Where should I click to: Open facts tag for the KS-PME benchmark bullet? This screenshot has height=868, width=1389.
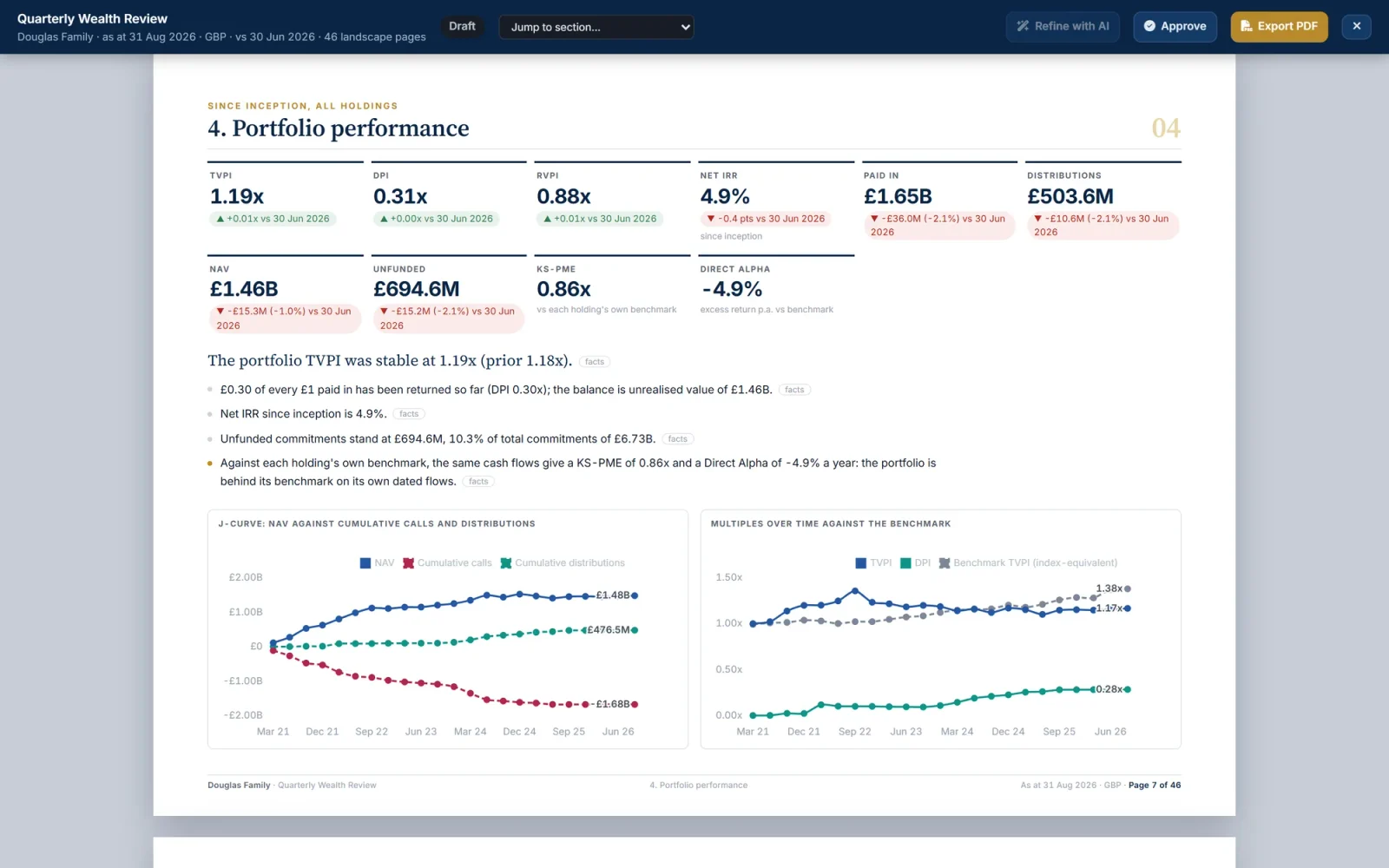tap(478, 482)
